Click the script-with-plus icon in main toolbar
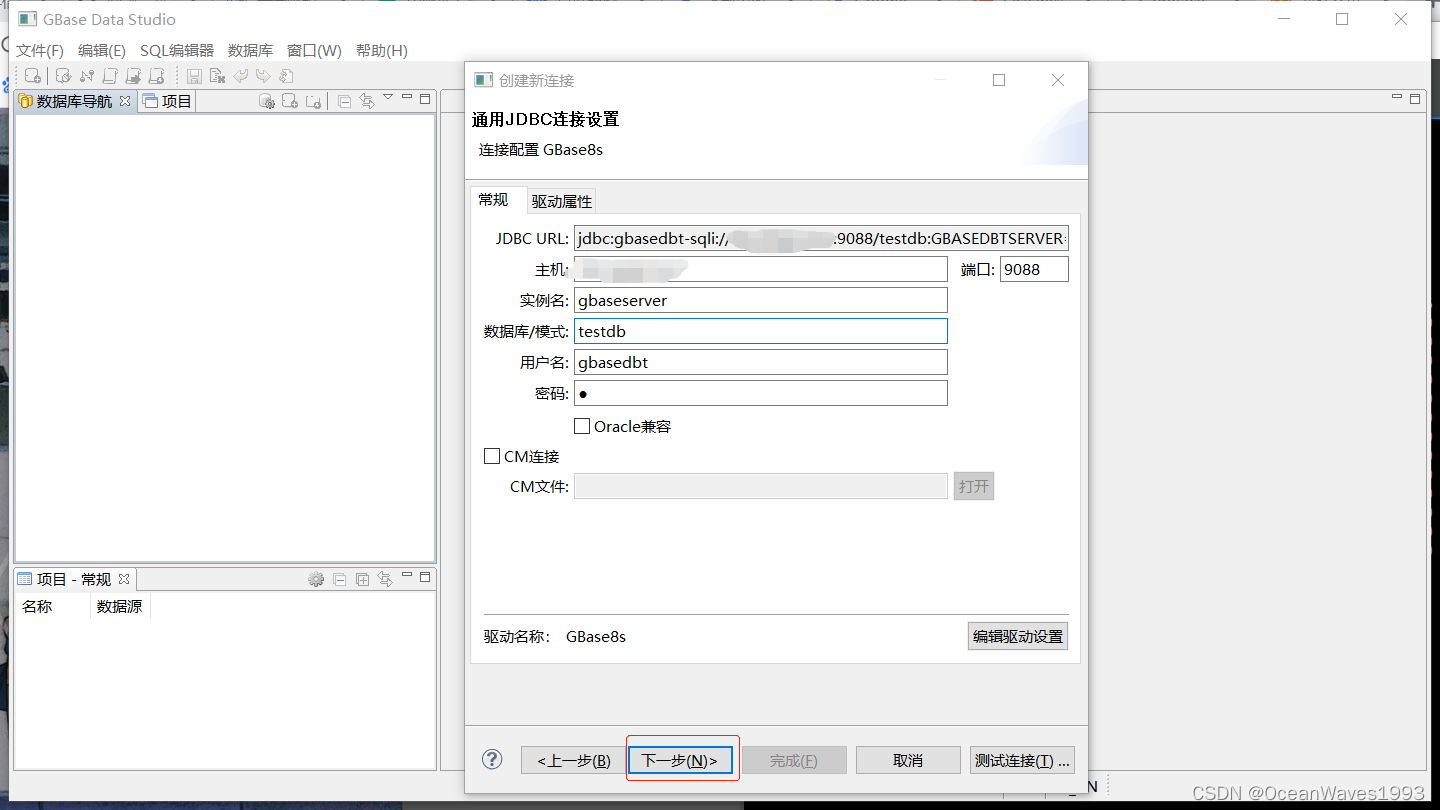 [x=157, y=76]
